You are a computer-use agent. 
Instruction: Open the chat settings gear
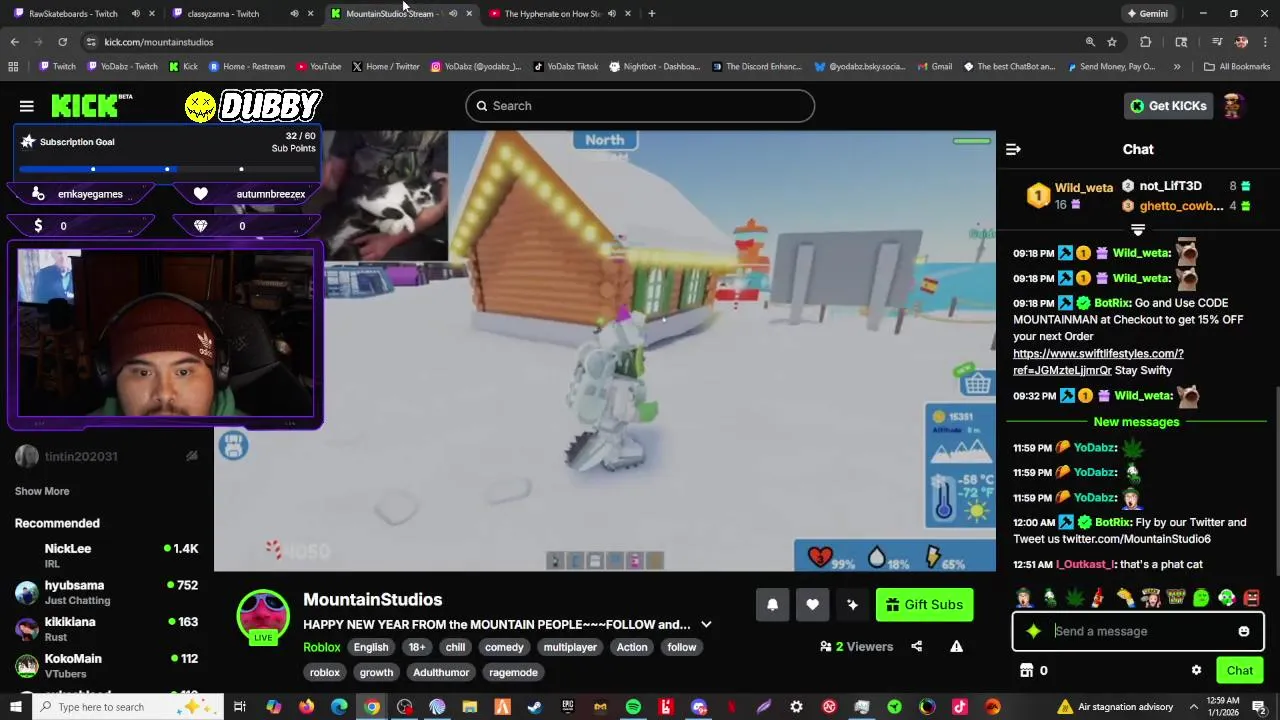point(1196,670)
